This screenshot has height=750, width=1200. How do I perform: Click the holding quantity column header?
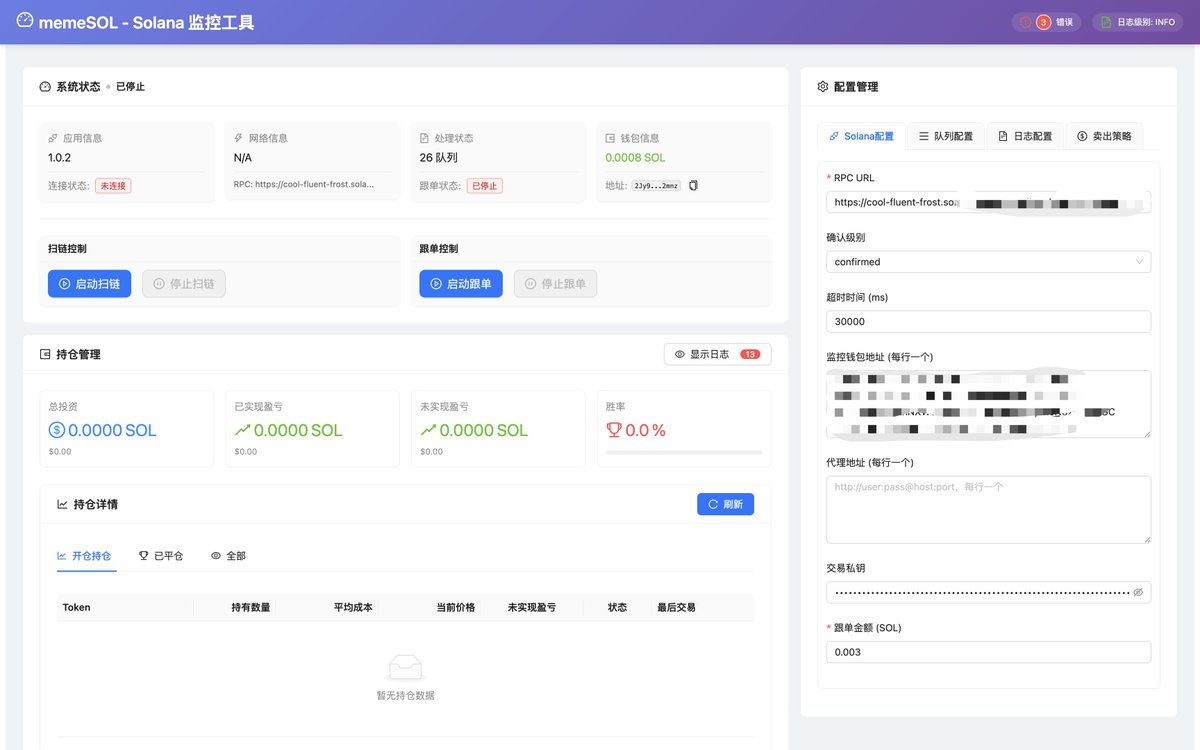pos(250,607)
